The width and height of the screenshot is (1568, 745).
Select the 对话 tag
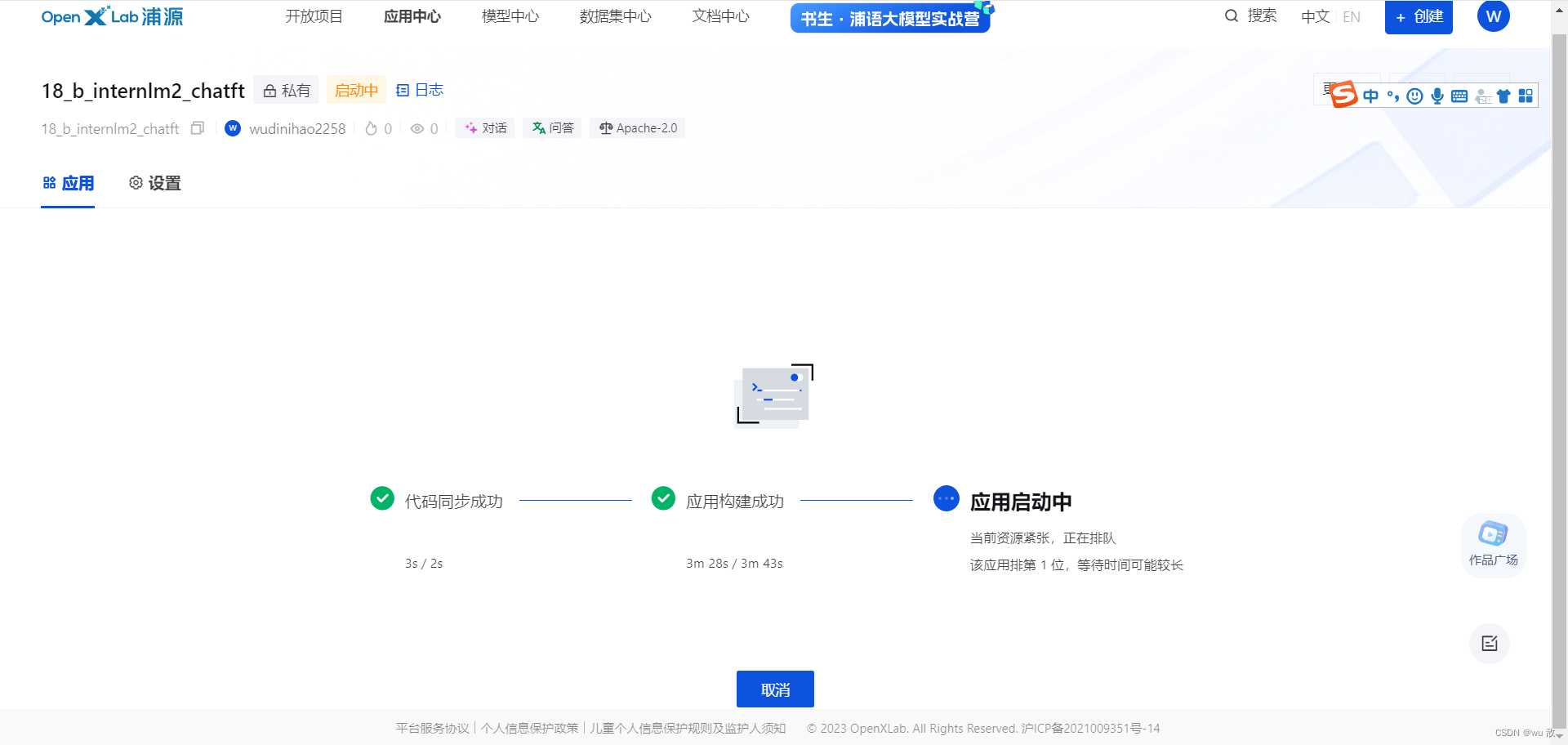tap(485, 128)
